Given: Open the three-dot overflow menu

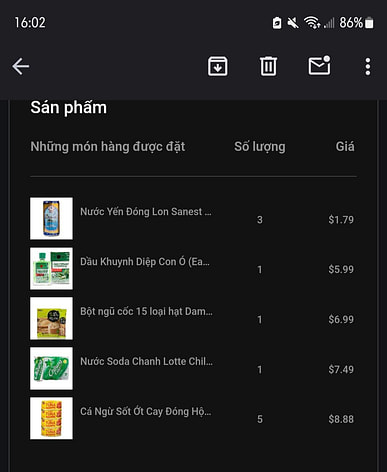Looking at the screenshot, I should click(x=368, y=66).
